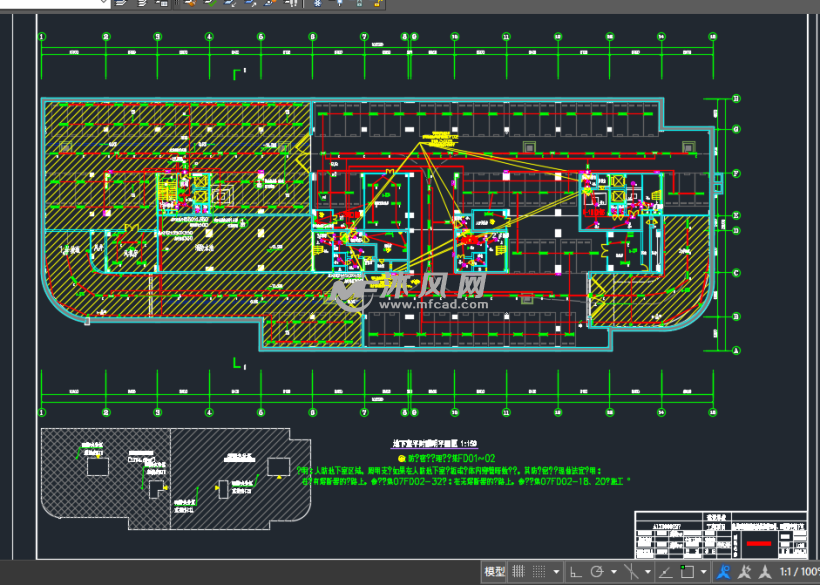Viewport: 820px width, 585px height.
Task: Click the 模型 (Model) space button
Action: (x=495, y=572)
